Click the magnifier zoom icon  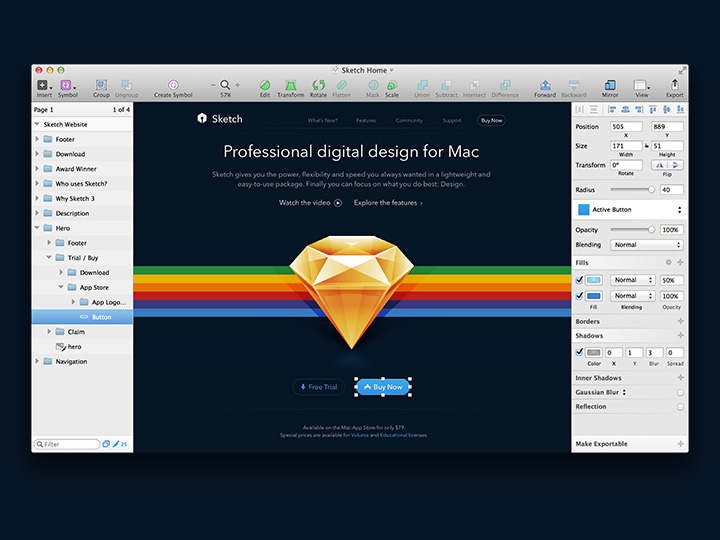pyautogui.click(x=225, y=85)
